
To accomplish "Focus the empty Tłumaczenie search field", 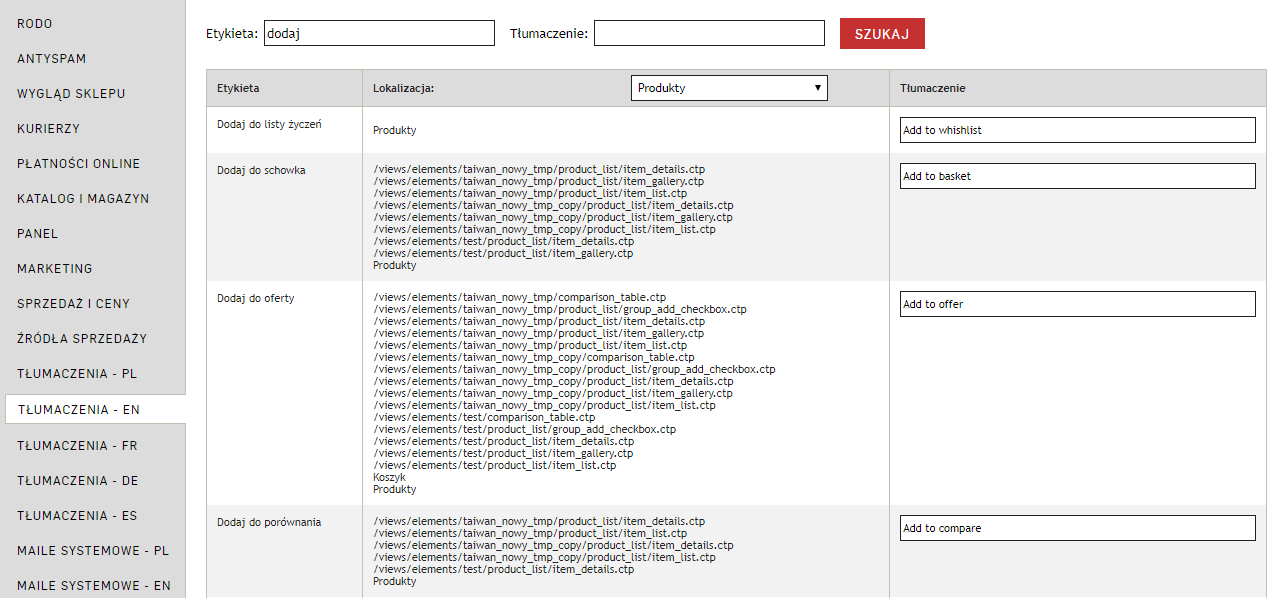I will tap(708, 33).
